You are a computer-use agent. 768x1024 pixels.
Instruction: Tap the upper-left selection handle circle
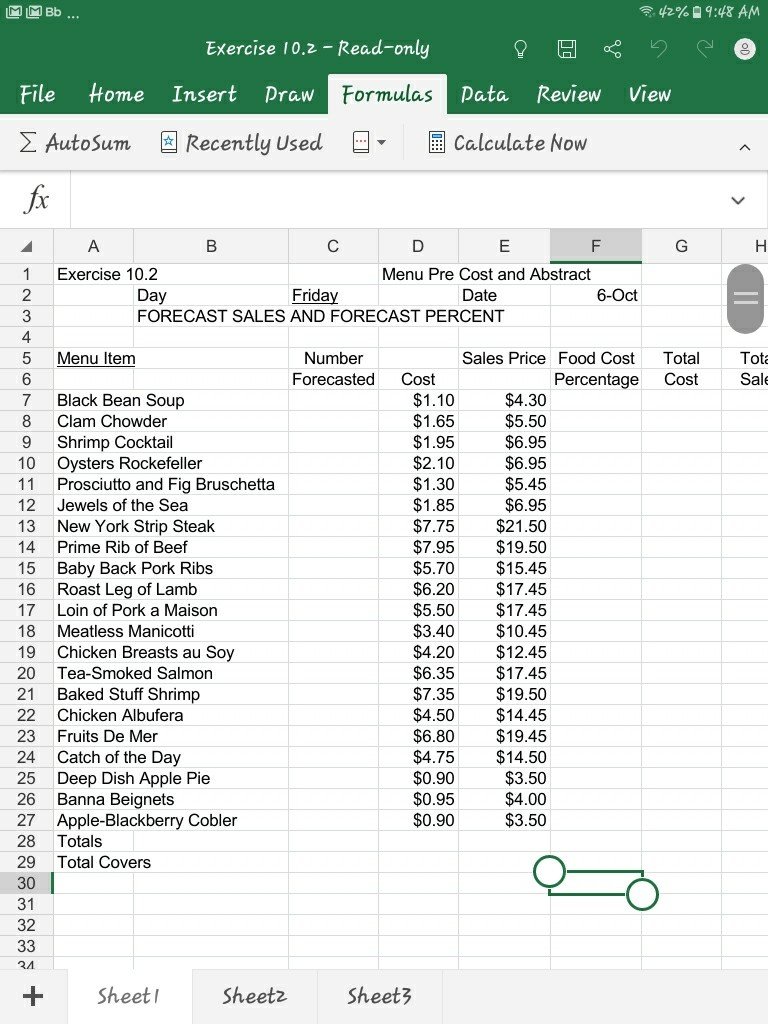coord(549,871)
